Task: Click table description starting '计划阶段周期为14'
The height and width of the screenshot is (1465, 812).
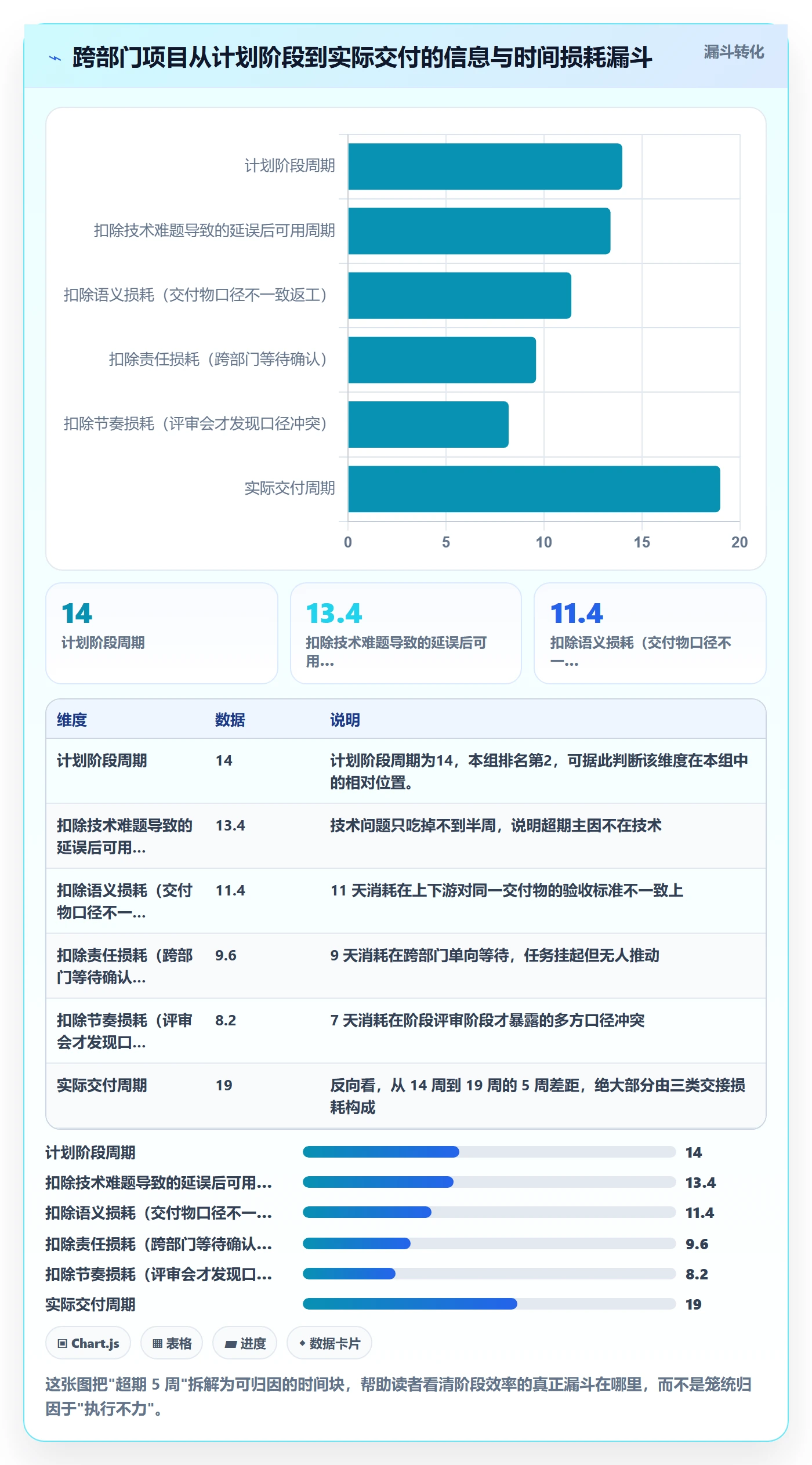Action: 539,771
